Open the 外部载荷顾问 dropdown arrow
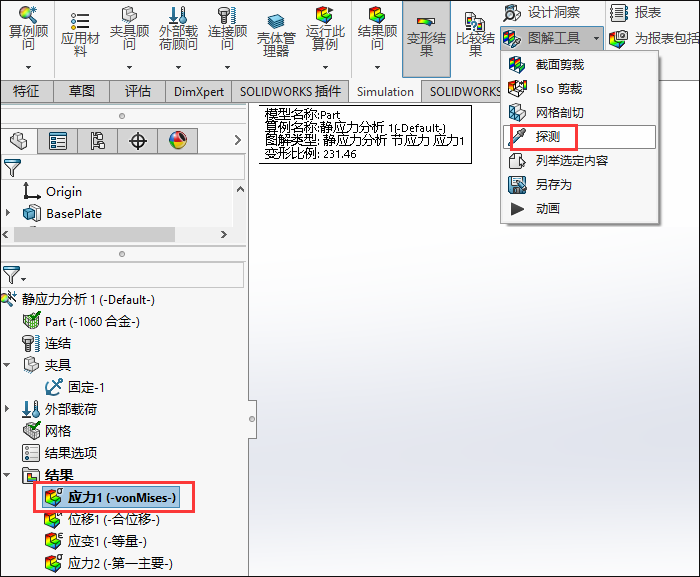Image resolution: width=700 pixels, height=577 pixels. (178, 67)
